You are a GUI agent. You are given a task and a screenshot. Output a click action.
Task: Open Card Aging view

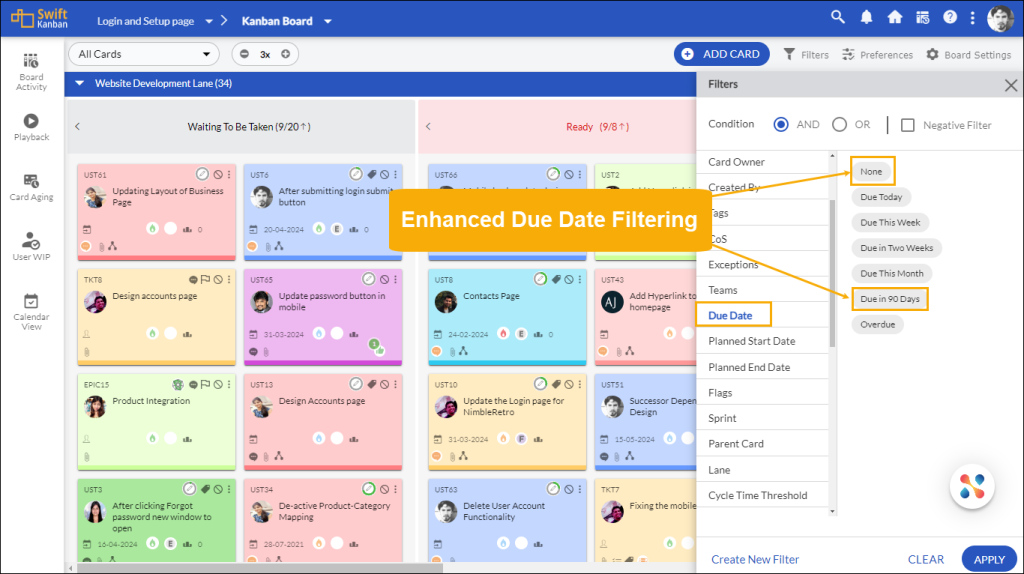pos(31,187)
